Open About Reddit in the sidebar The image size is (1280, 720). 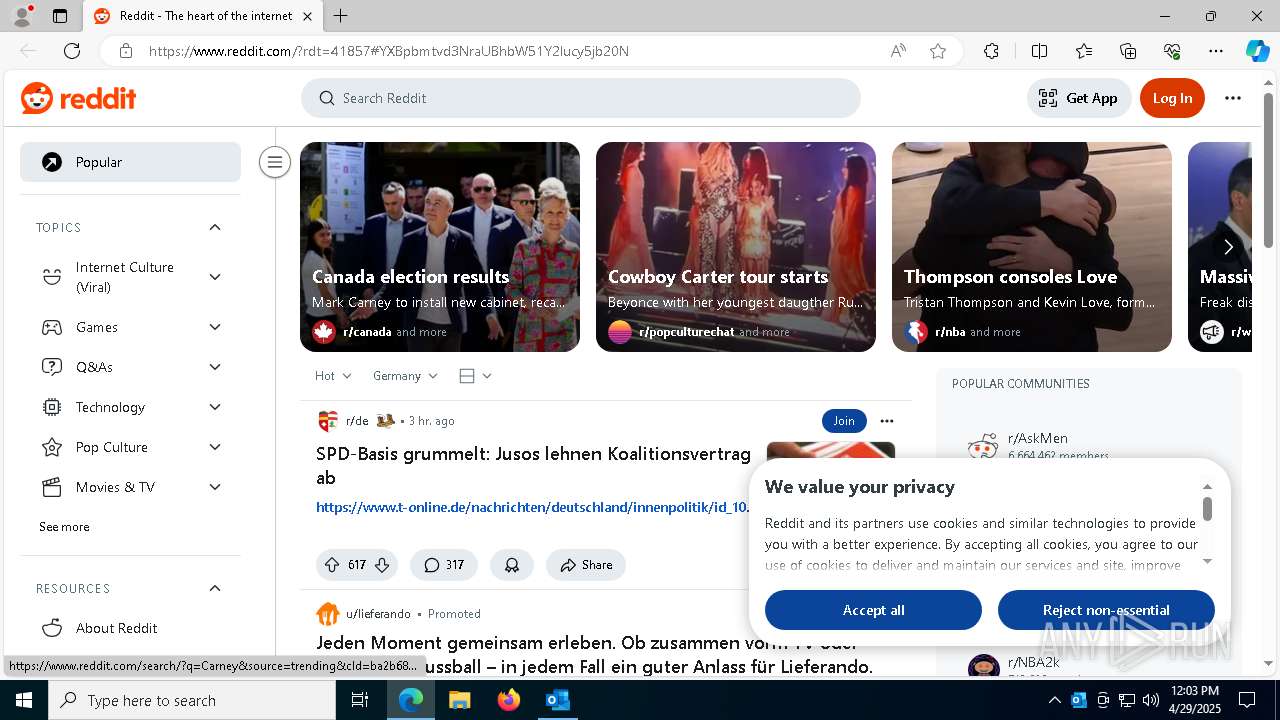click(130, 628)
